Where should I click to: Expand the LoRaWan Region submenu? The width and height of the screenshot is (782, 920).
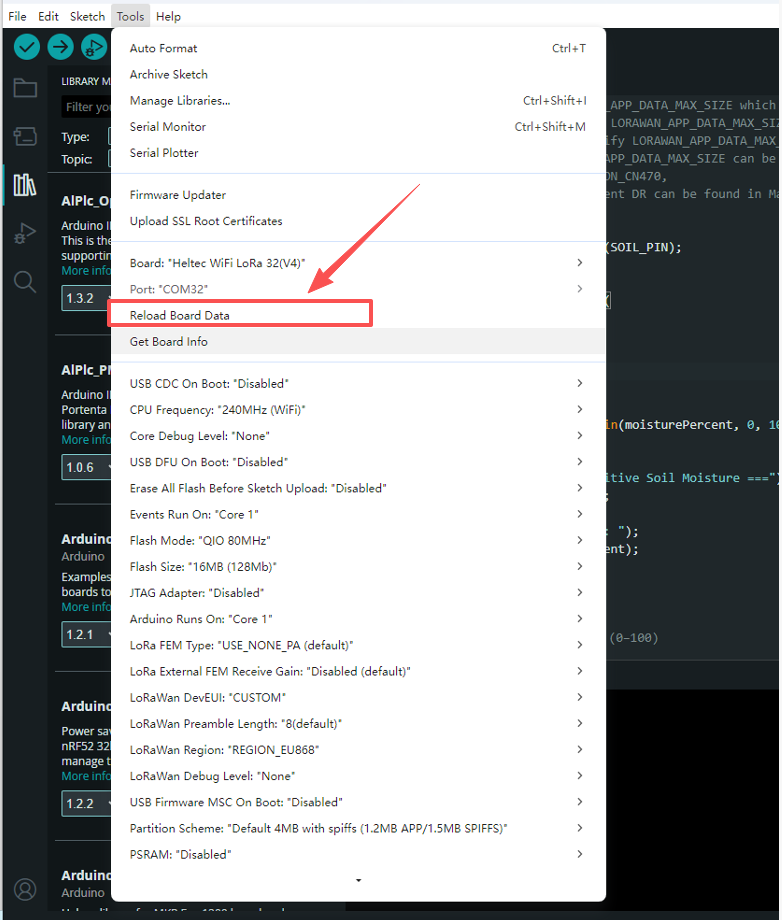coord(358,750)
